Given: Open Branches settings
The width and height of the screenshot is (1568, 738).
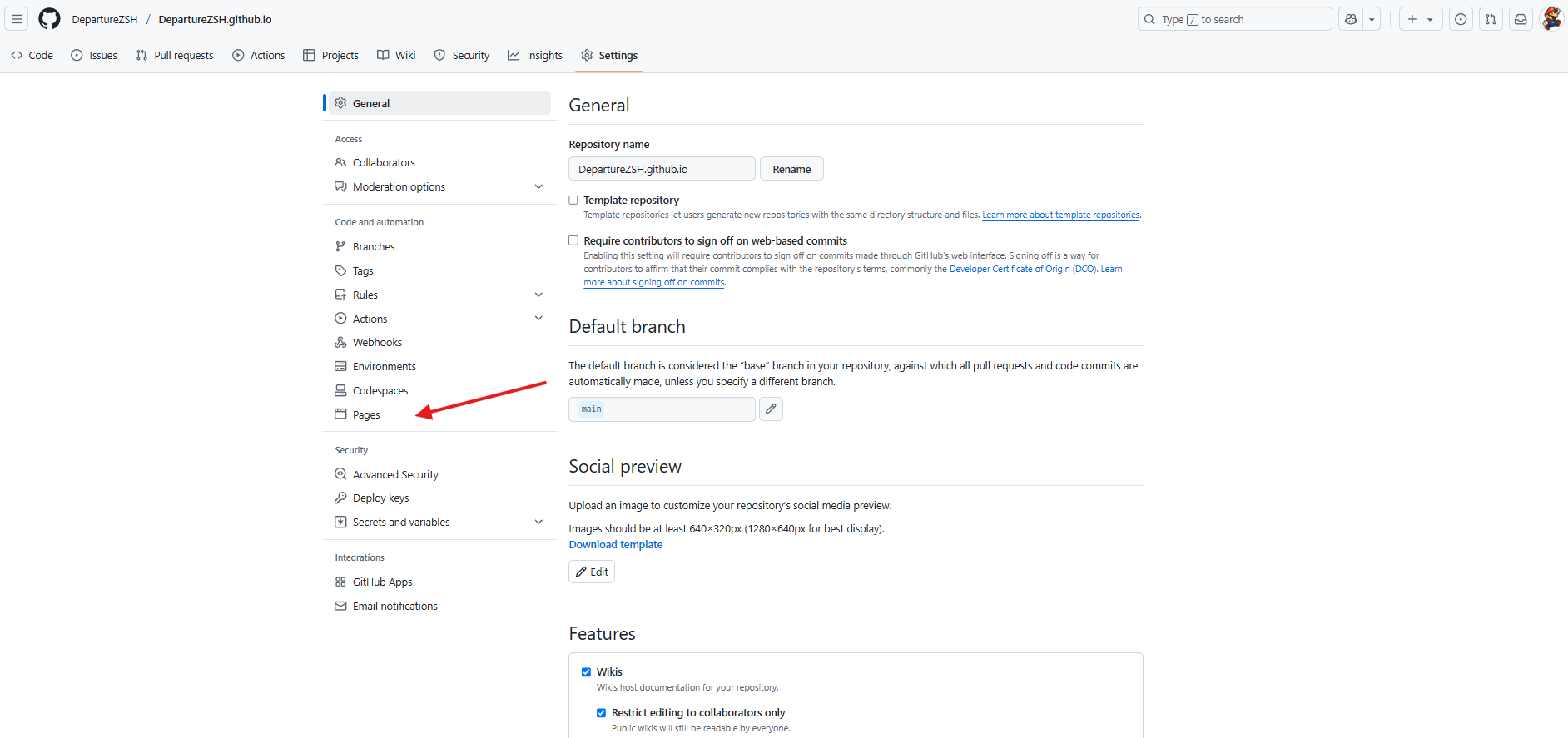Looking at the screenshot, I should [x=440, y=246].
